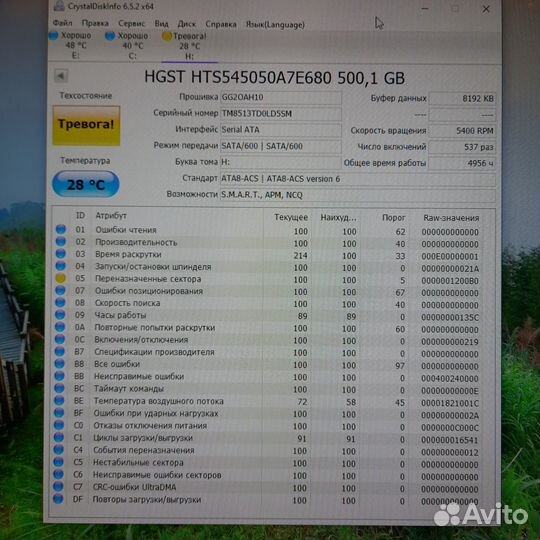Image resolution: width=540 pixels, height=540 pixels.
Task: Click the 8192 KB buffer size field
Action: tap(462, 98)
